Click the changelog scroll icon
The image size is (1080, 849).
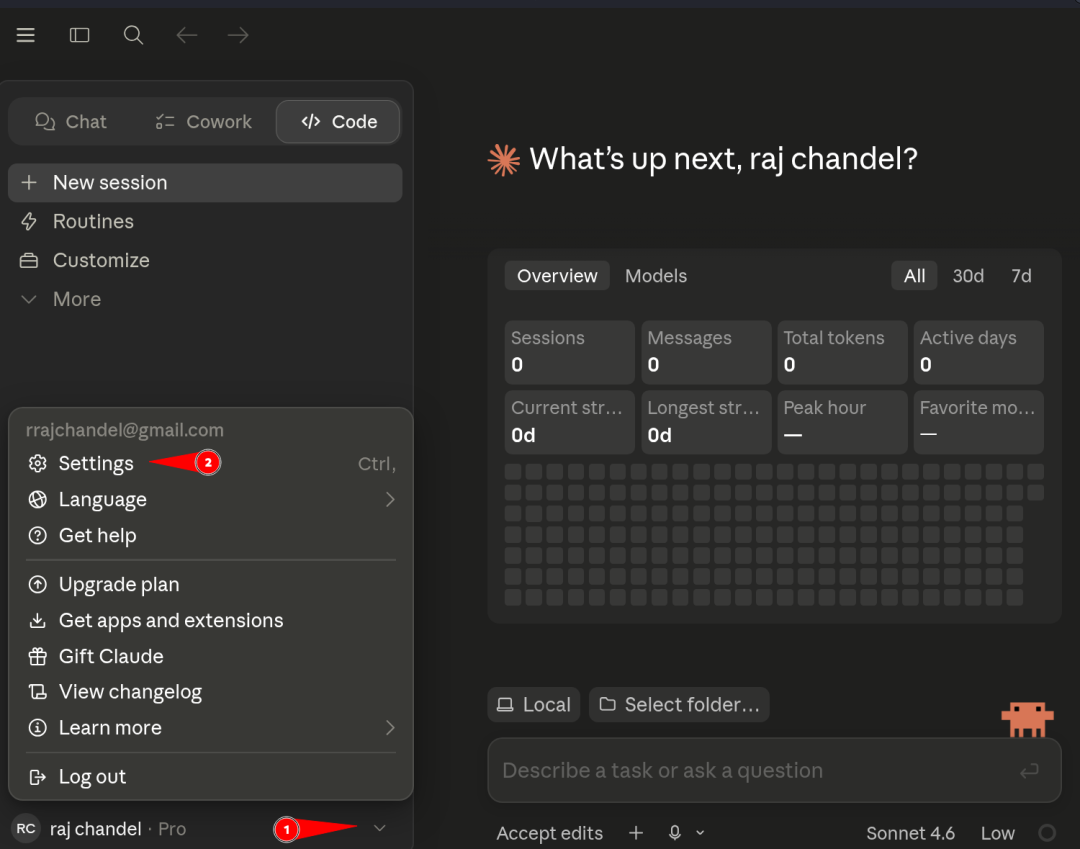[38, 692]
